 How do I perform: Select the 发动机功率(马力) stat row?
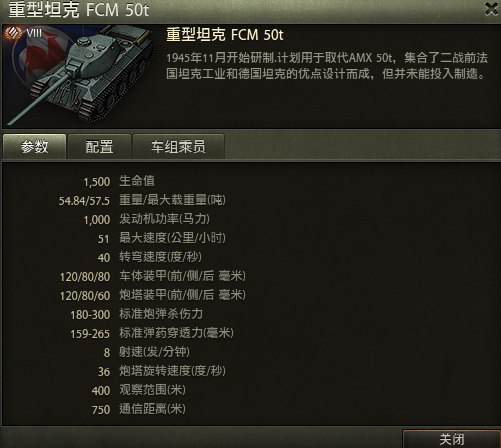tap(147, 219)
